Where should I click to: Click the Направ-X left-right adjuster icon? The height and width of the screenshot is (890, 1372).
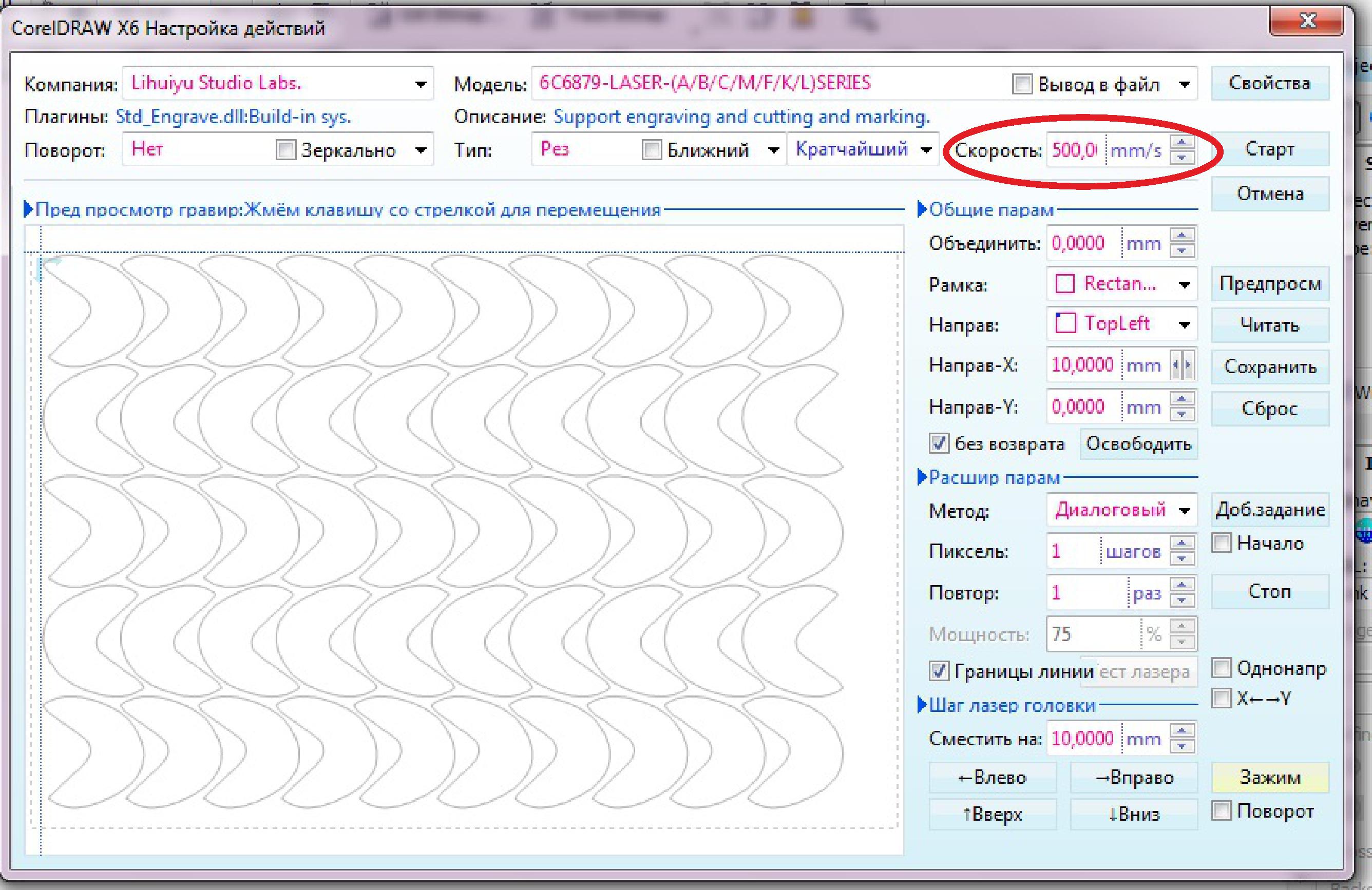tap(1182, 365)
